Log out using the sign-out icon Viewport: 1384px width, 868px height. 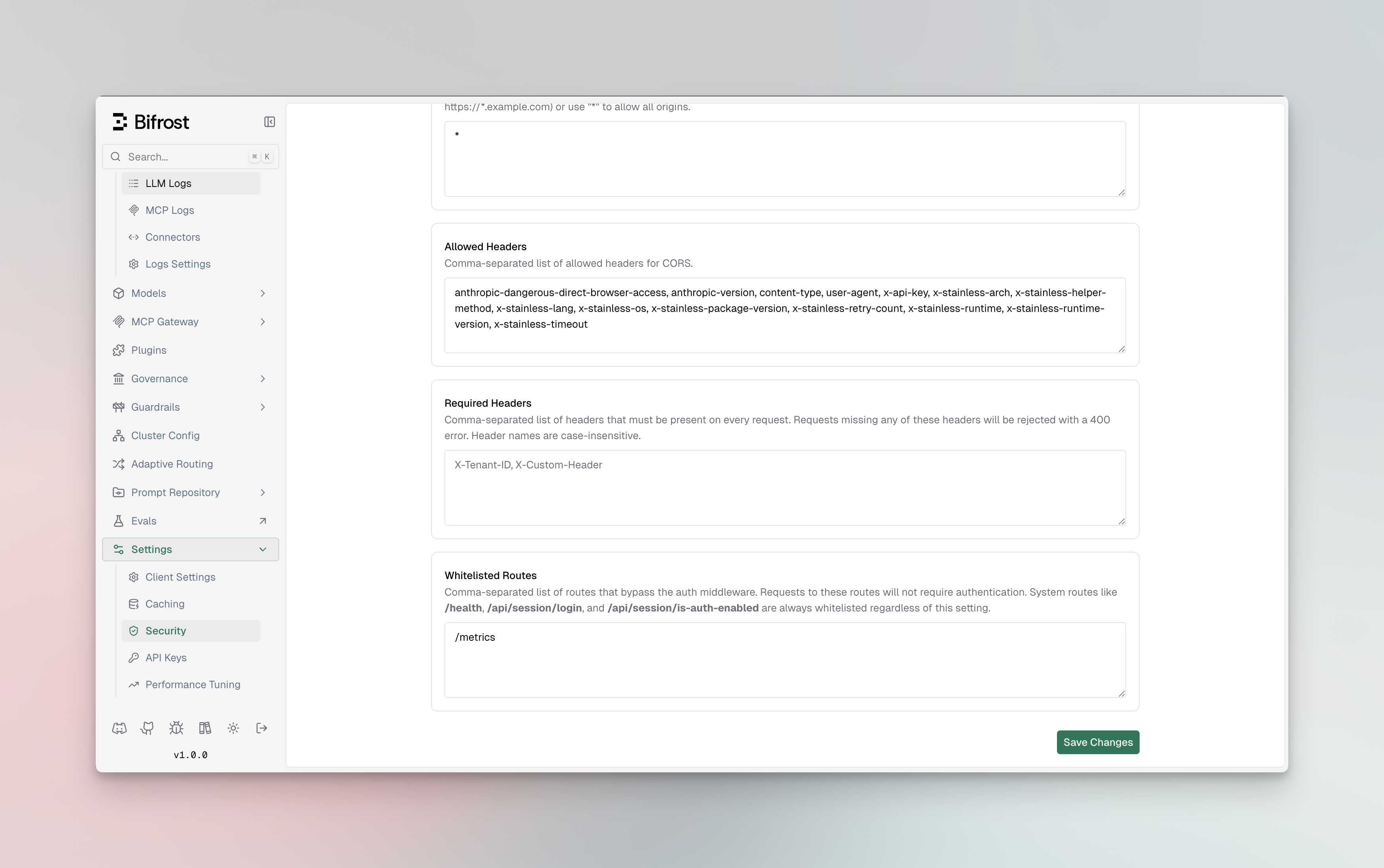click(x=261, y=727)
